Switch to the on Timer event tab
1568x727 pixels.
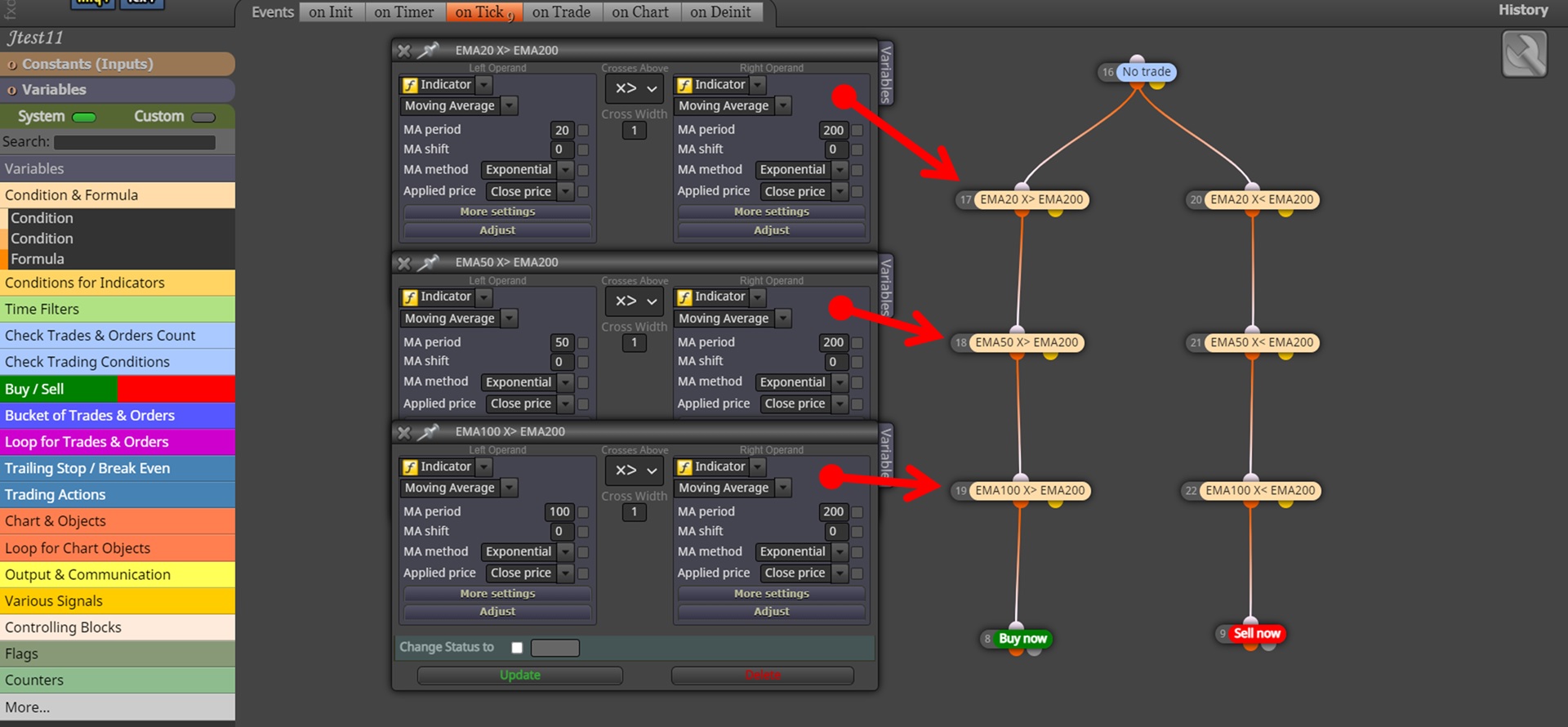click(x=404, y=12)
